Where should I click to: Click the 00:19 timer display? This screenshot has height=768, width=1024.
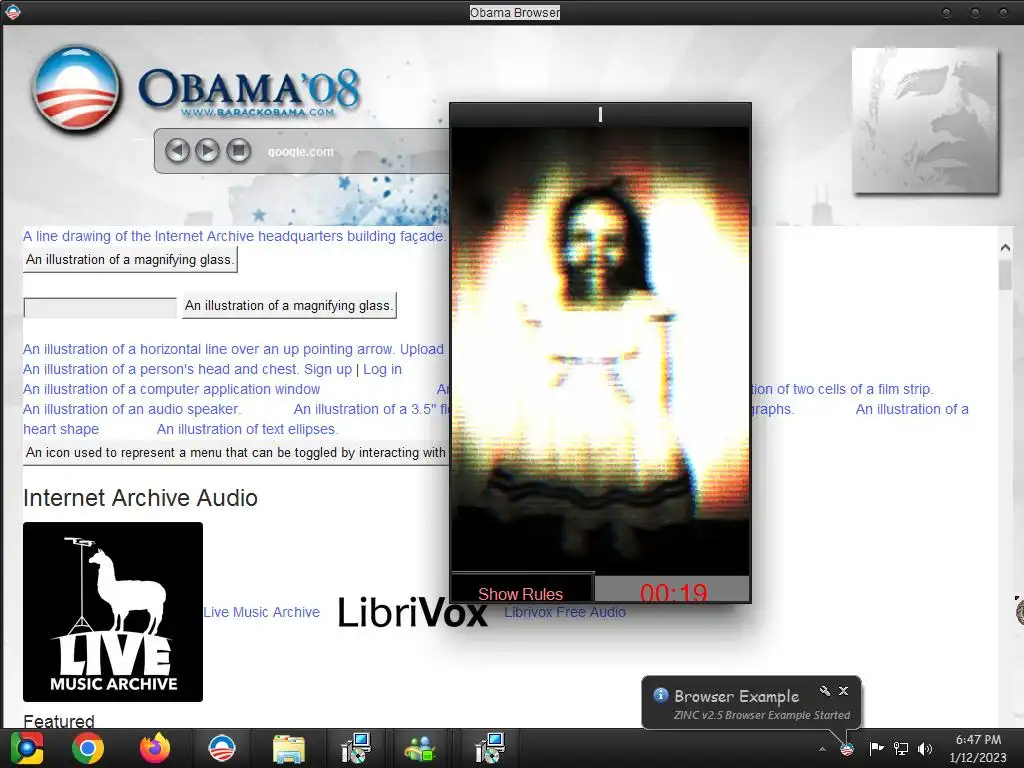click(x=673, y=591)
